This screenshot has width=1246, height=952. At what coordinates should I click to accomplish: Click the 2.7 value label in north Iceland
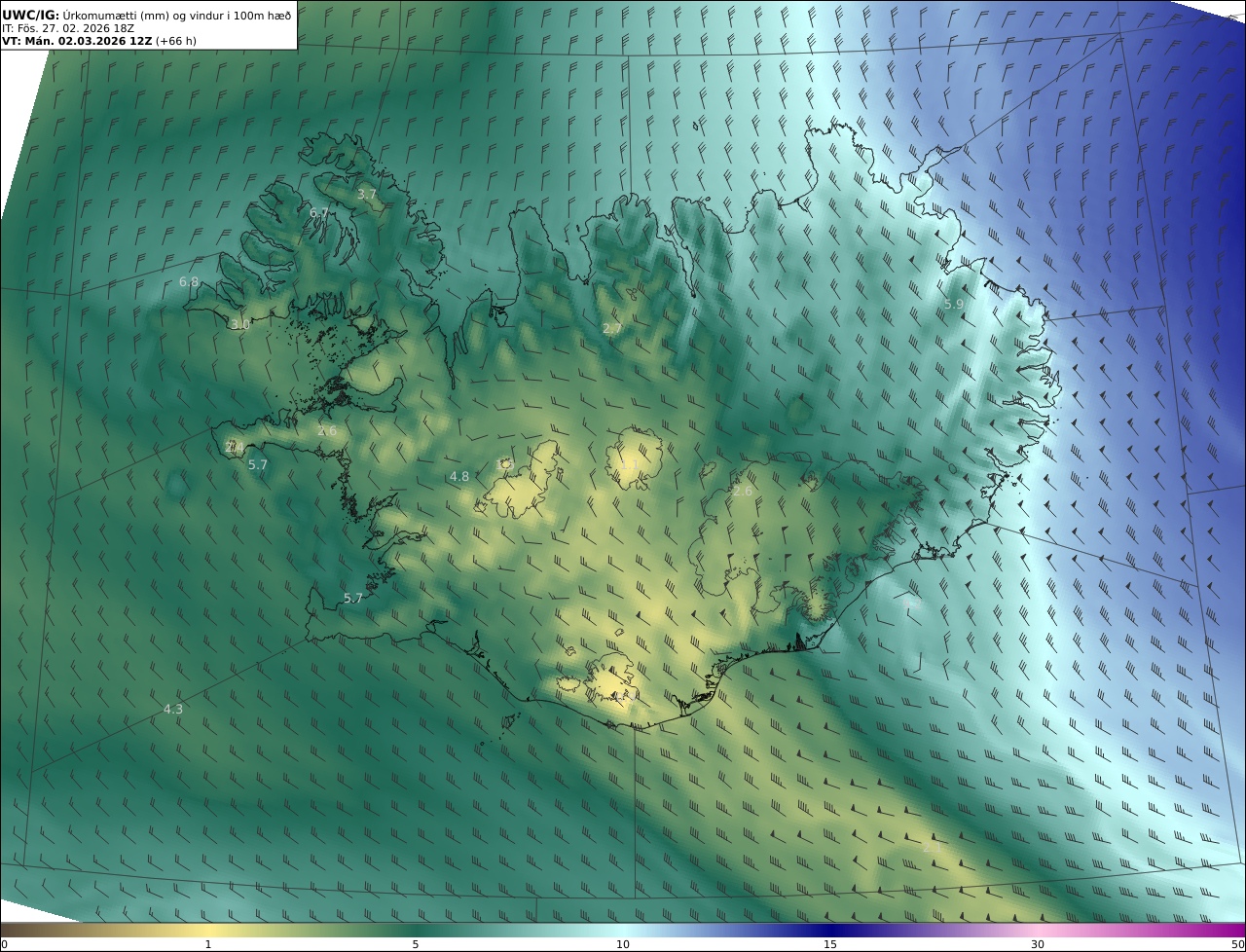point(611,329)
